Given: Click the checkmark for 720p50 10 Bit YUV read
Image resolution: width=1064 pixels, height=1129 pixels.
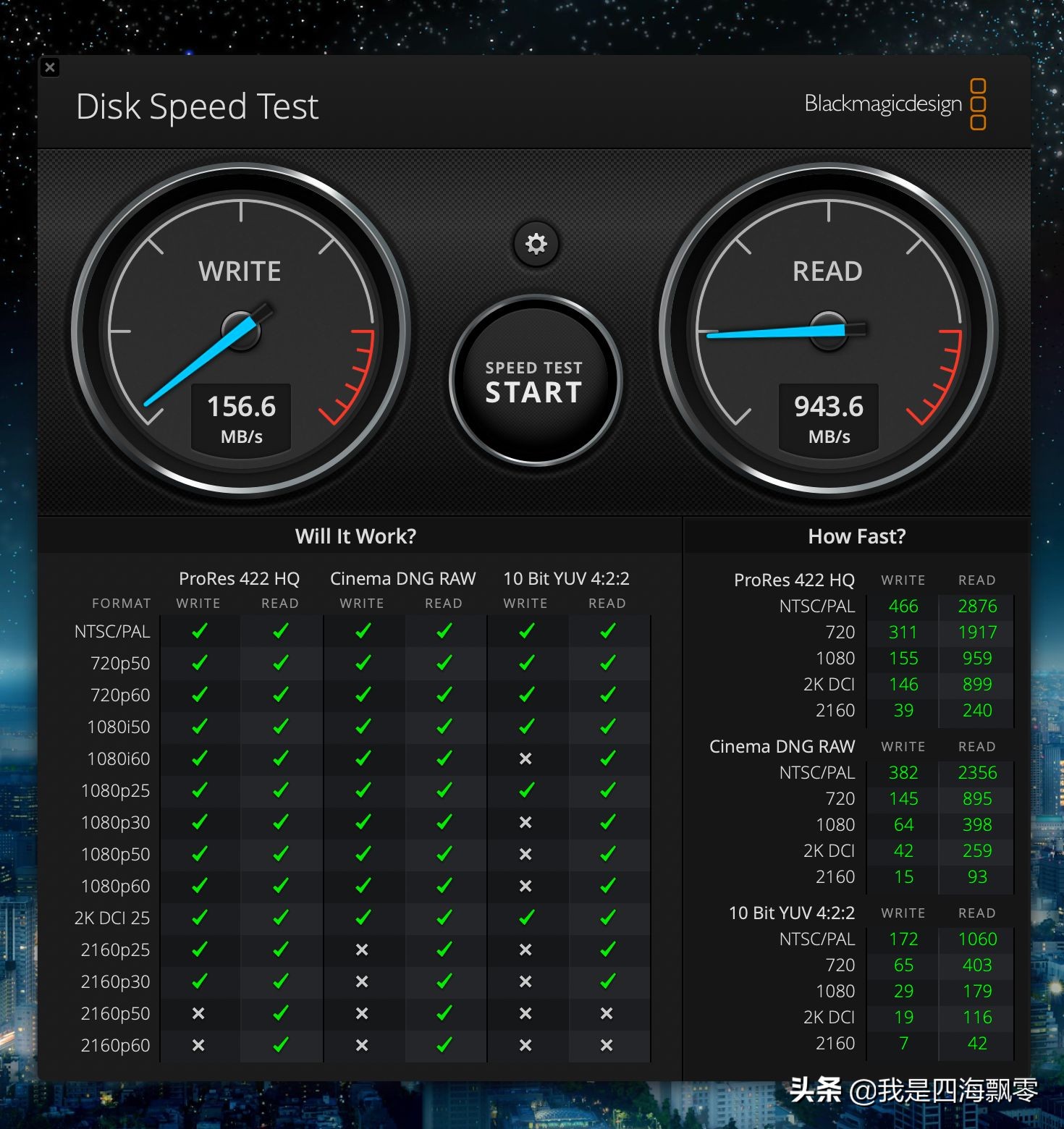Looking at the screenshot, I should pos(607,662).
